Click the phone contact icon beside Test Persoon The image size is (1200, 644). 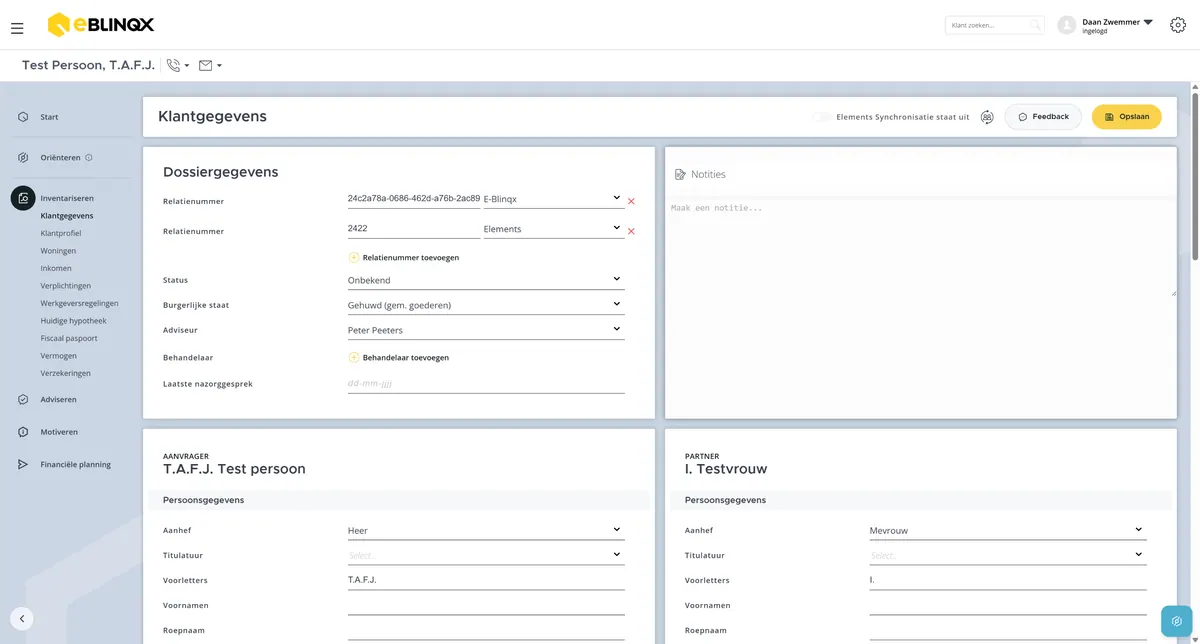(x=174, y=66)
